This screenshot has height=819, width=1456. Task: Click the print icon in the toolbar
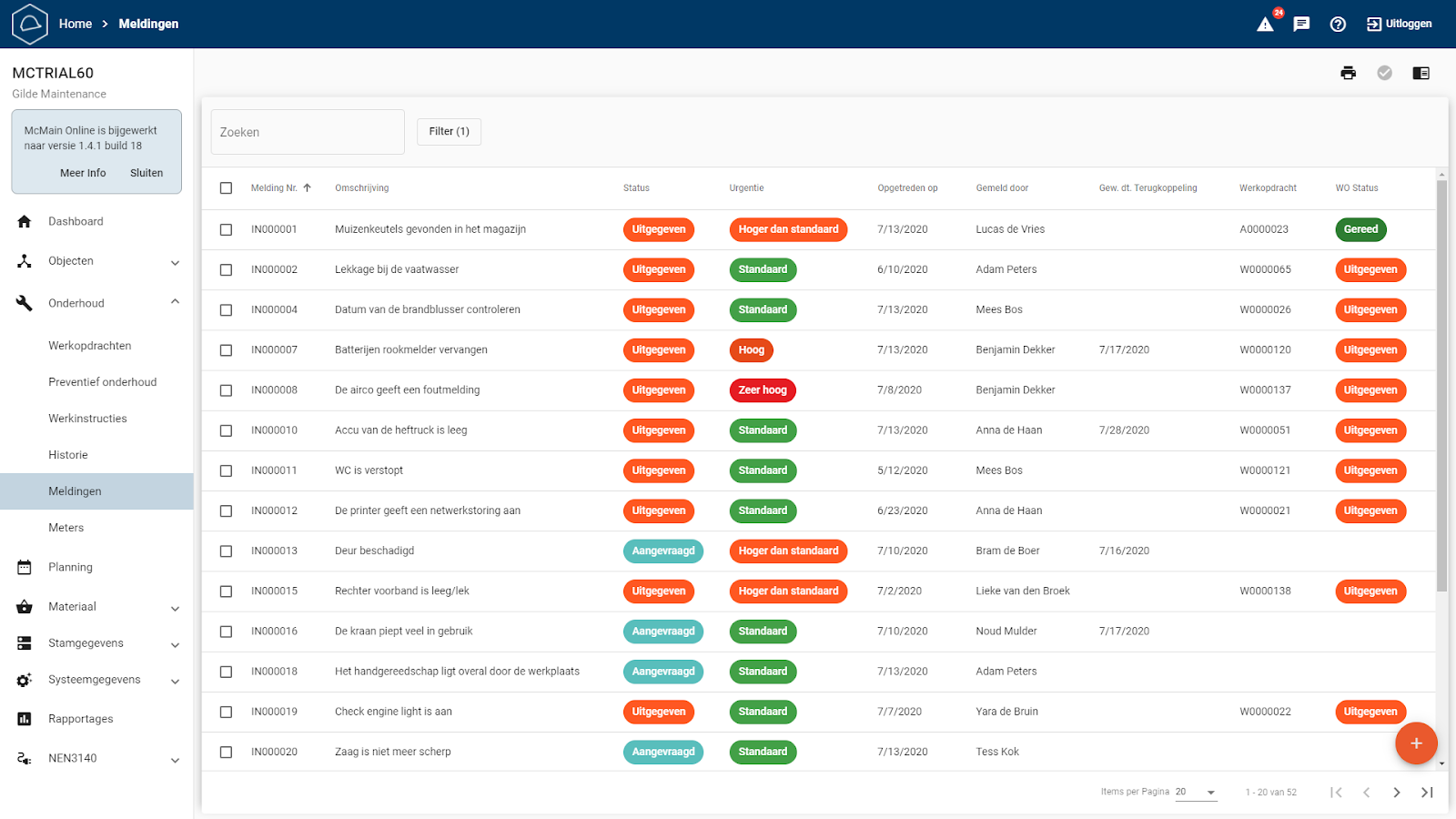[x=1348, y=73]
